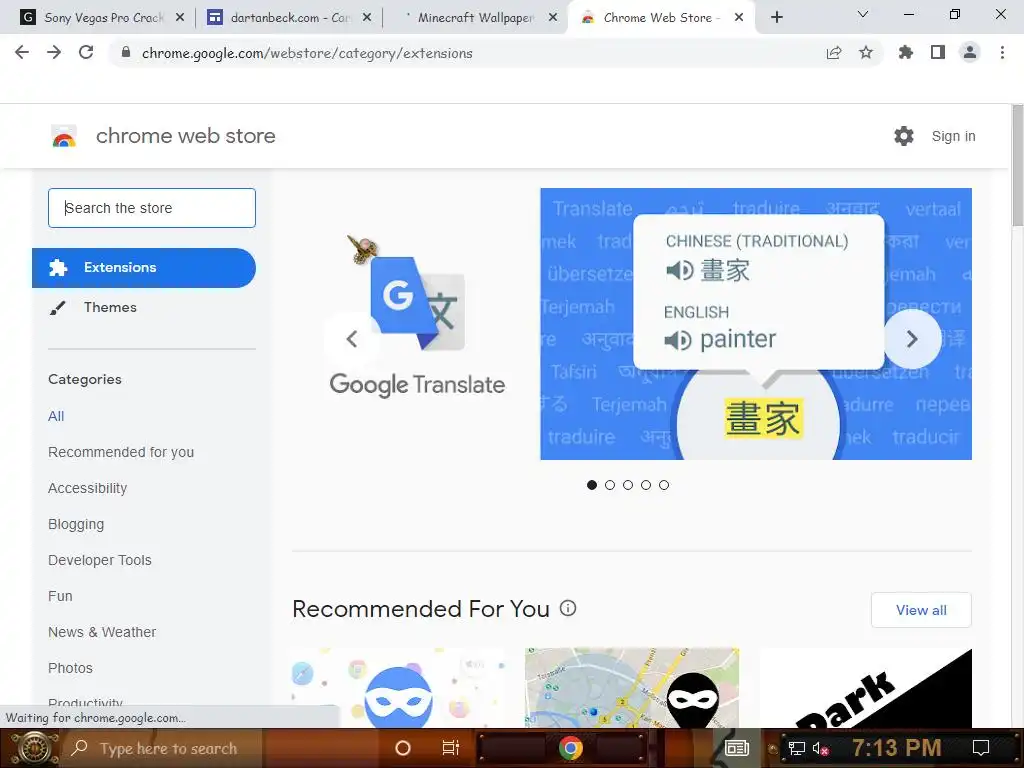Image resolution: width=1024 pixels, height=768 pixels.
Task: View site info via the lock icon
Action: tap(126, 53)
